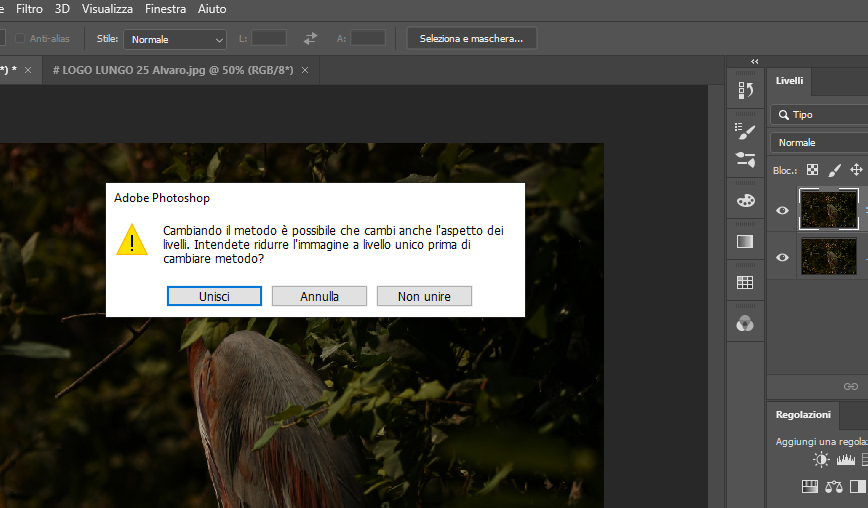Add a Hue/Saturation adjustment icon

[x=810, y=487]
